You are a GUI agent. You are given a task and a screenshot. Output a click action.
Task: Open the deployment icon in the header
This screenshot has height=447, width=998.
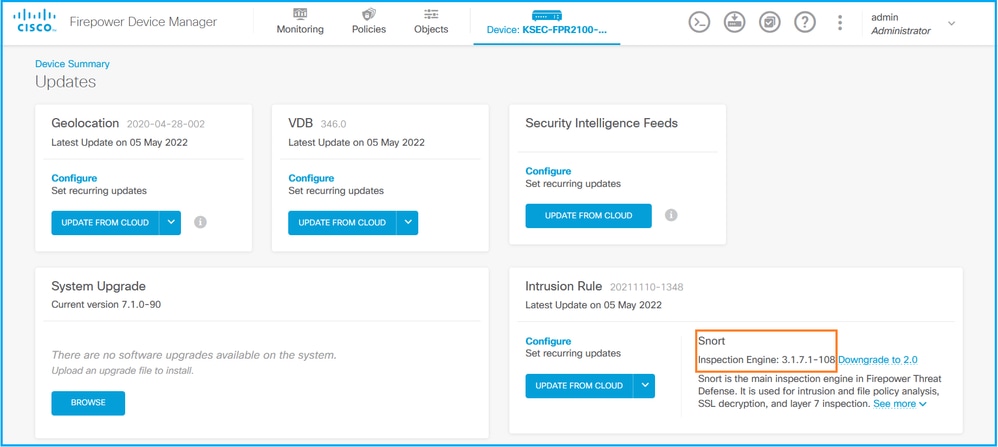pyautogui.click(x=735, y=23)
